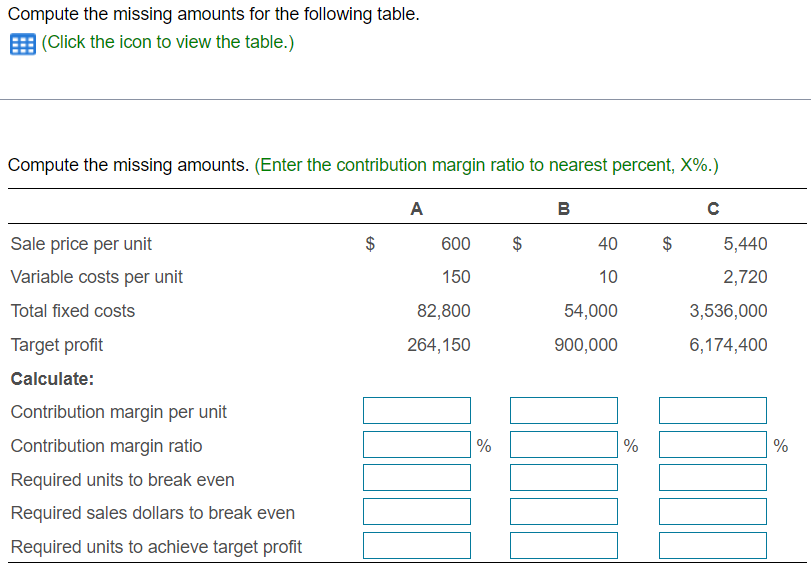Click target profit units field for column C
The image size is (811, 585).
coord(712,545)
